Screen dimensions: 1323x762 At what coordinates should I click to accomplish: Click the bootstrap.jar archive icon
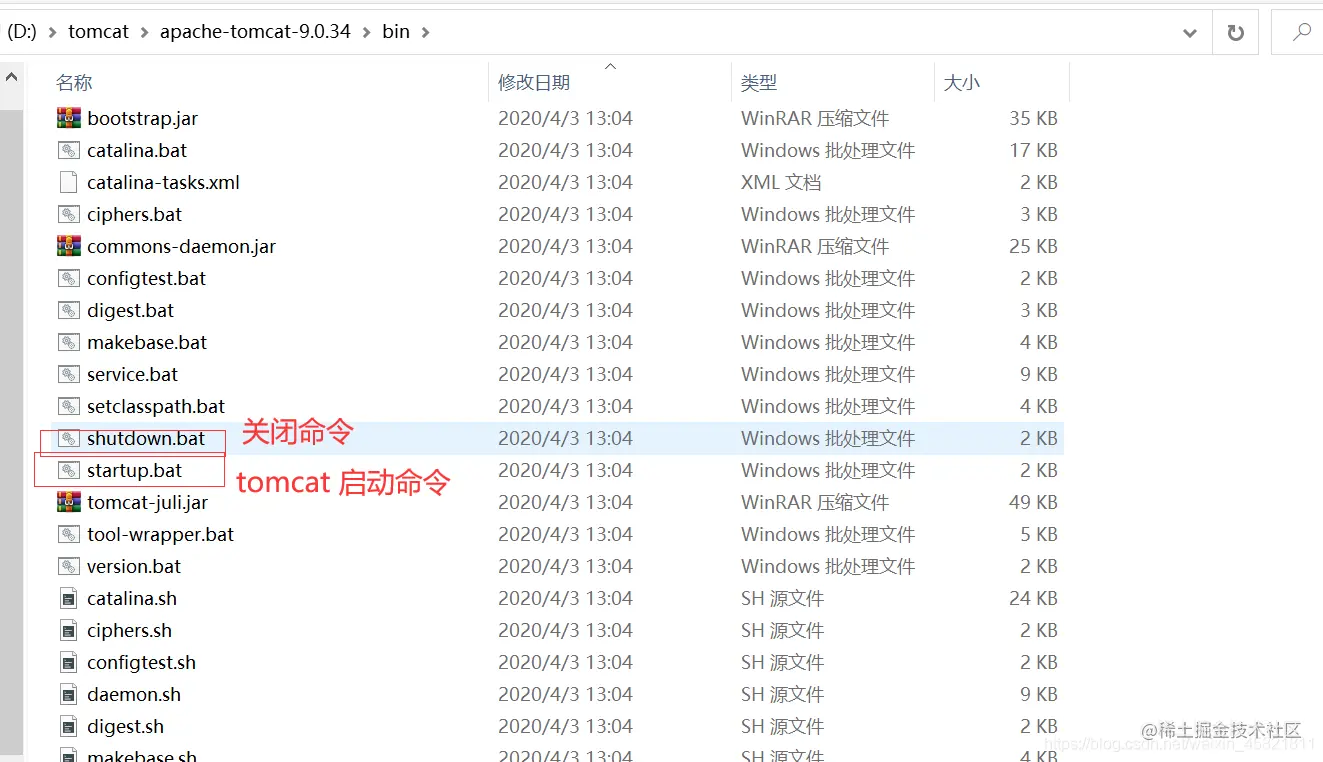click(68, 117)
